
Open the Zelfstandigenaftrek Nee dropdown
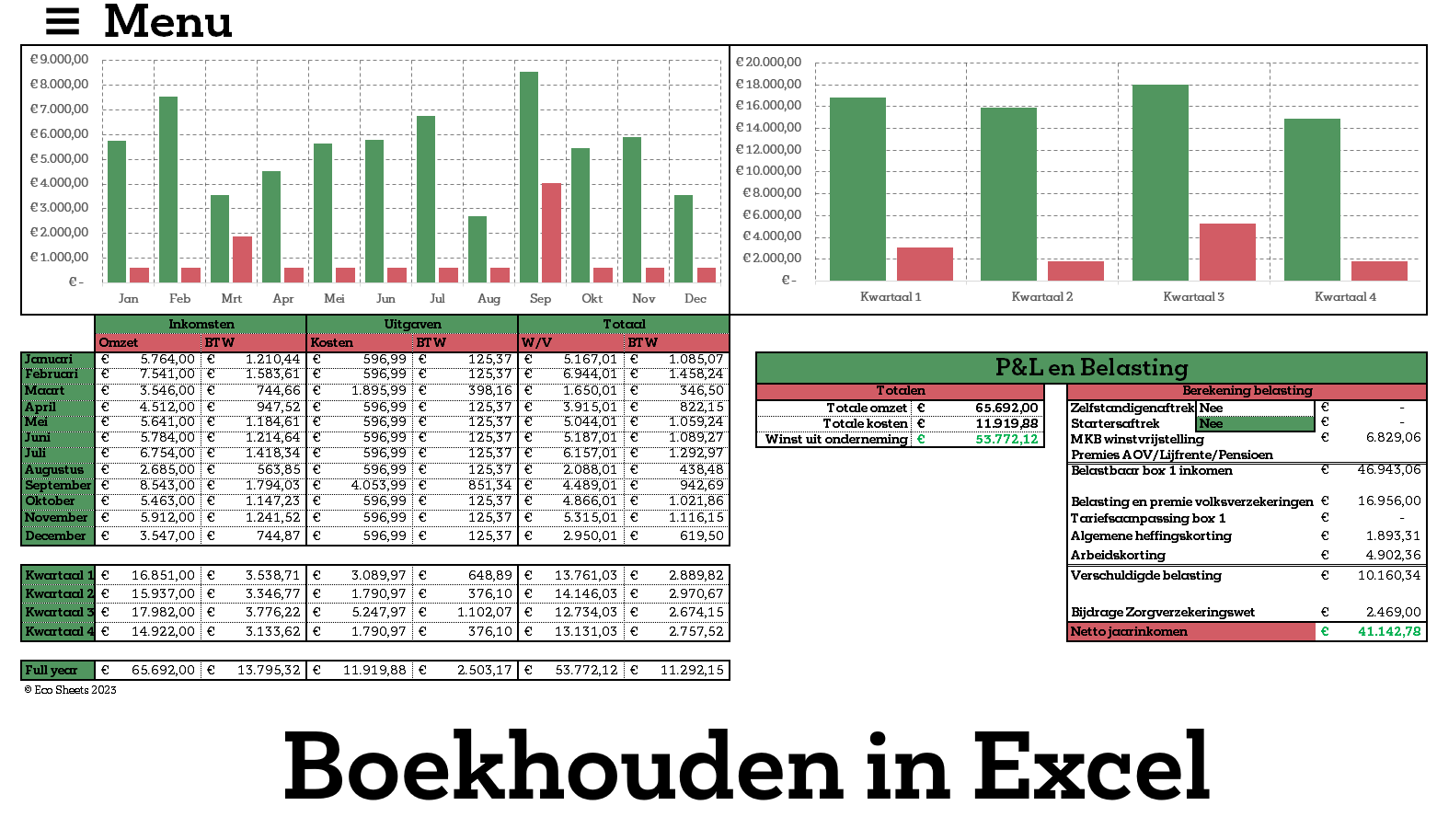pos(1255,408)
